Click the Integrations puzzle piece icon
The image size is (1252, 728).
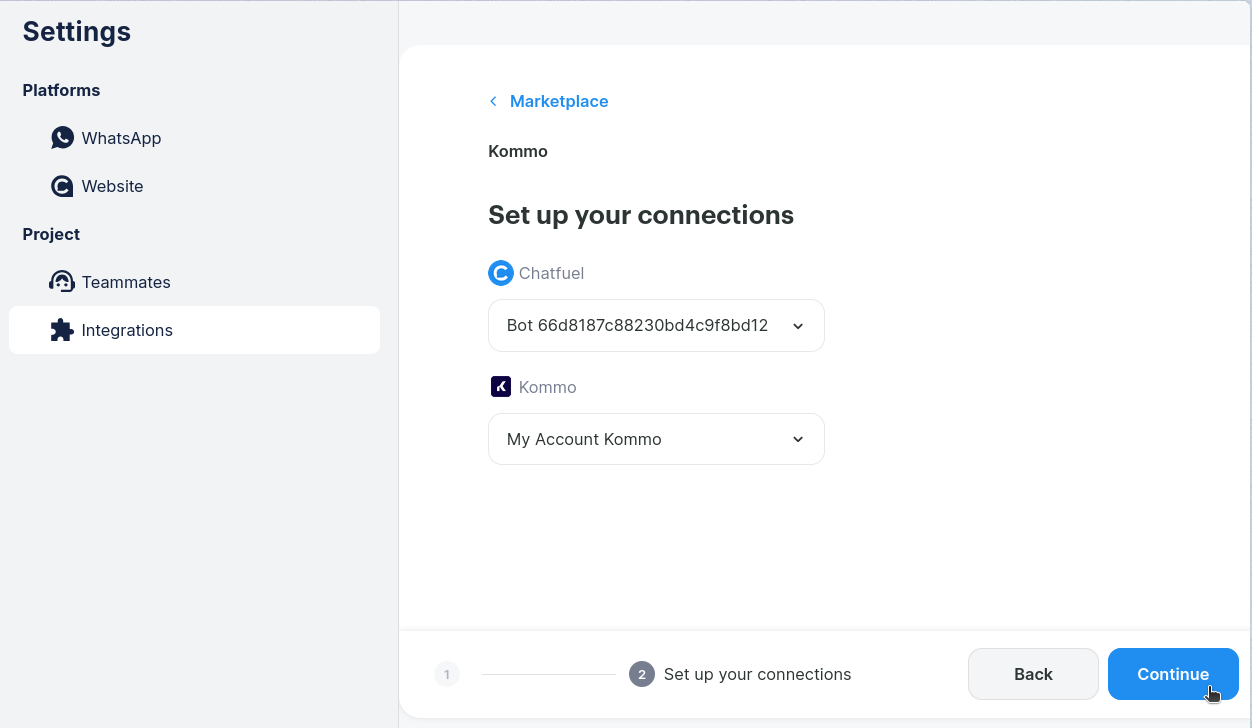tap(62, 330)
